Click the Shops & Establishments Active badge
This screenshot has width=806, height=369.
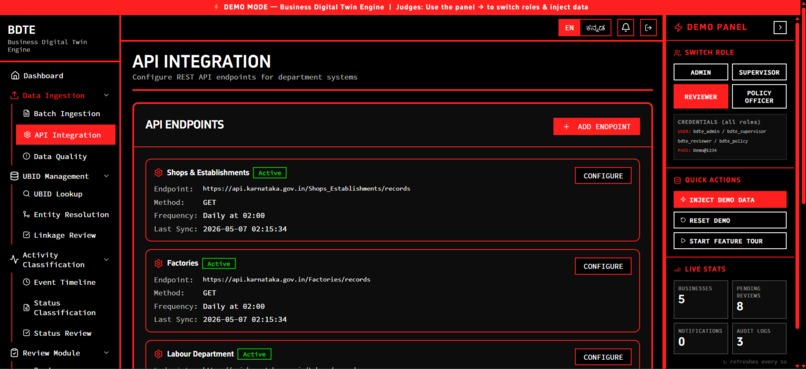270,173
